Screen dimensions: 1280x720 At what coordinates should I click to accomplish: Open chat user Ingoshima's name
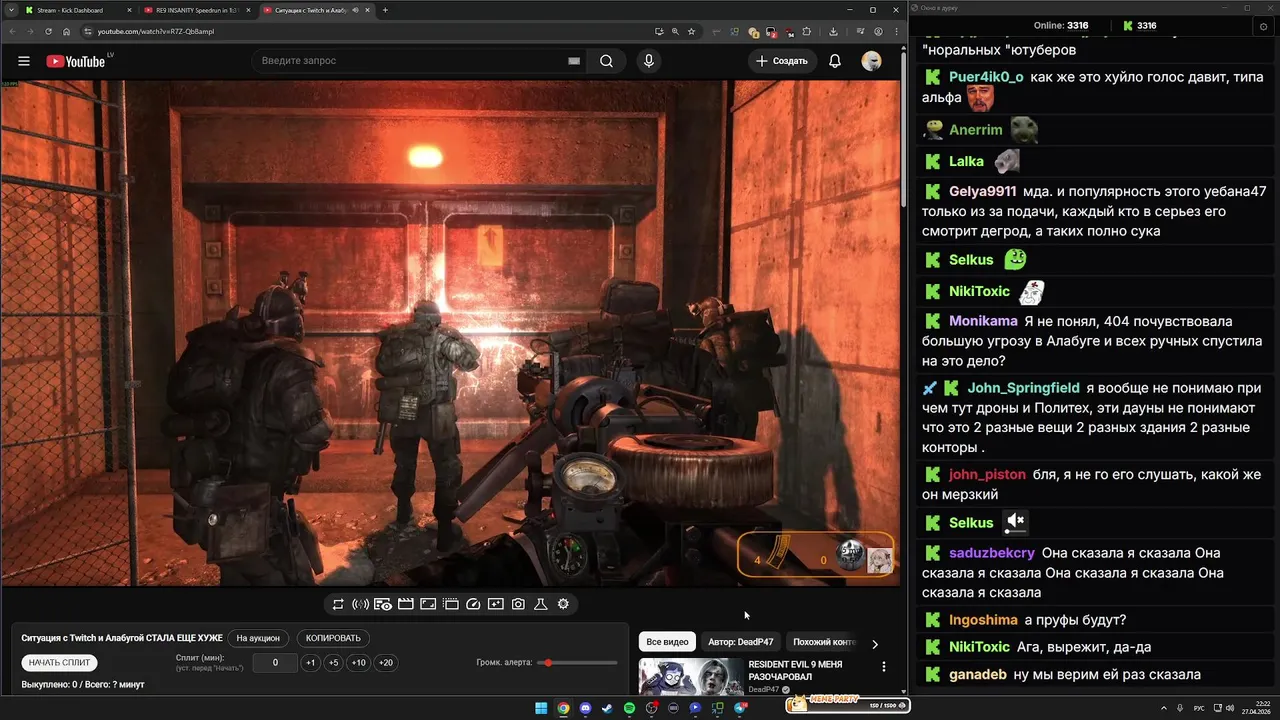(983, 620)
